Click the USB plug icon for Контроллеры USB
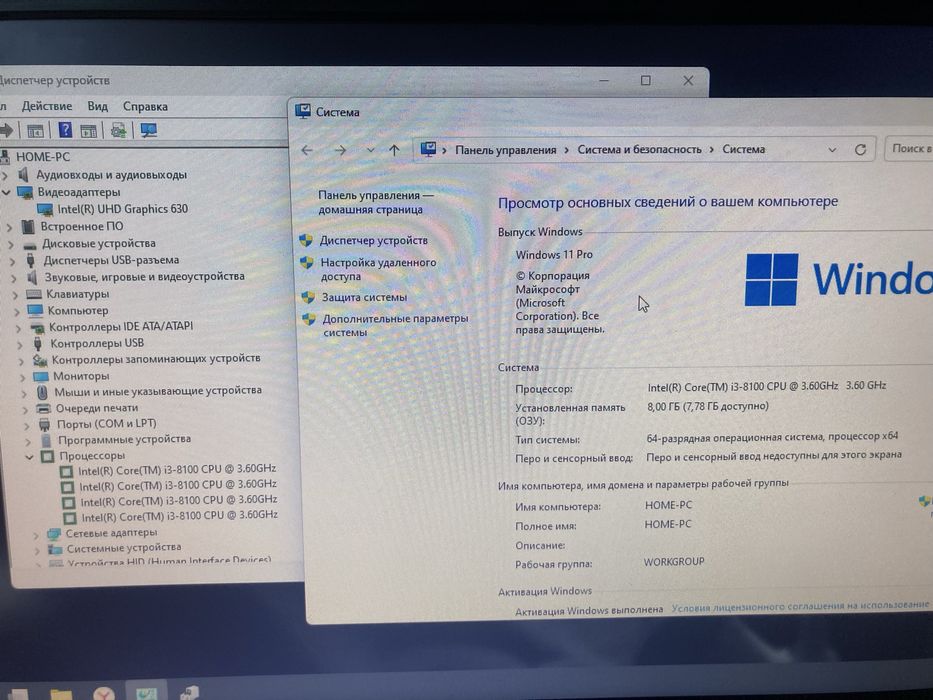 click(38, 343)
